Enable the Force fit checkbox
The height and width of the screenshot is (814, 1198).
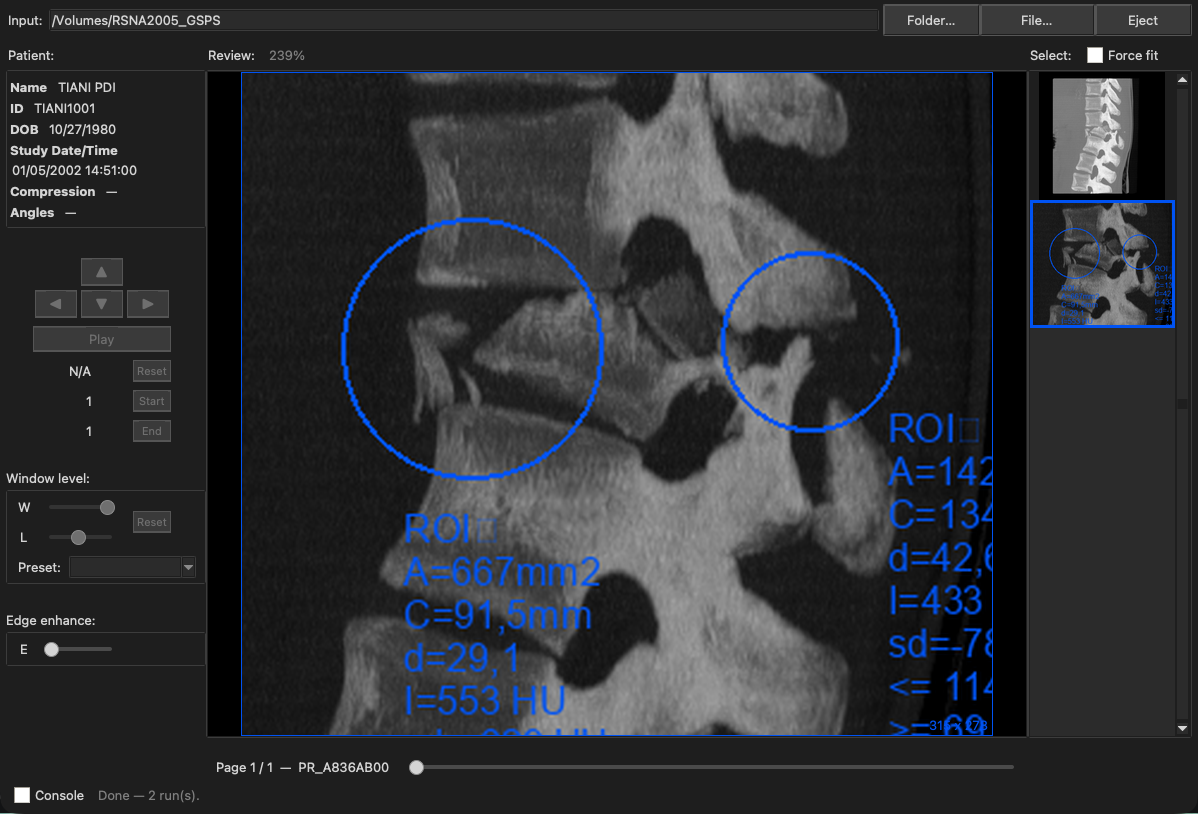coord(1095,55)
